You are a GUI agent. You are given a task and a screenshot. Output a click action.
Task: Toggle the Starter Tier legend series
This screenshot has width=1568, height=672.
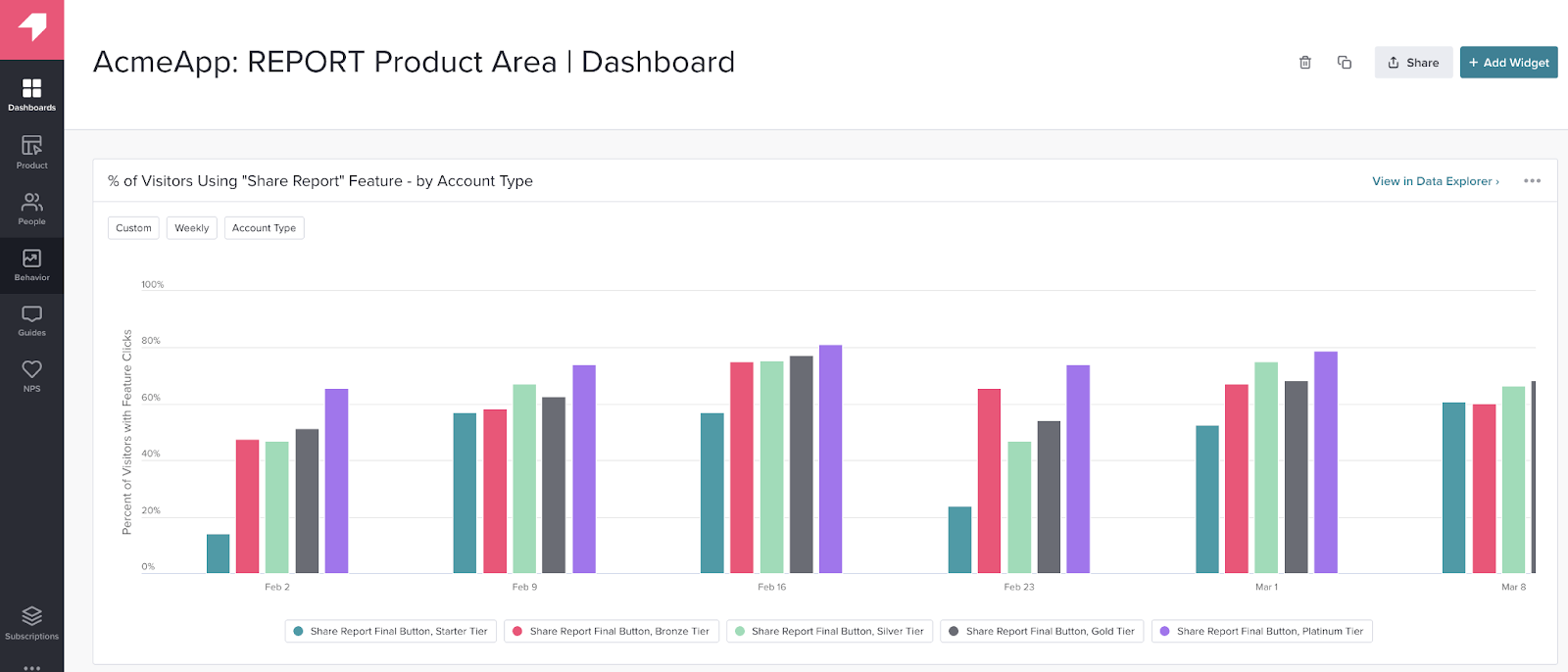pos(391,631)
